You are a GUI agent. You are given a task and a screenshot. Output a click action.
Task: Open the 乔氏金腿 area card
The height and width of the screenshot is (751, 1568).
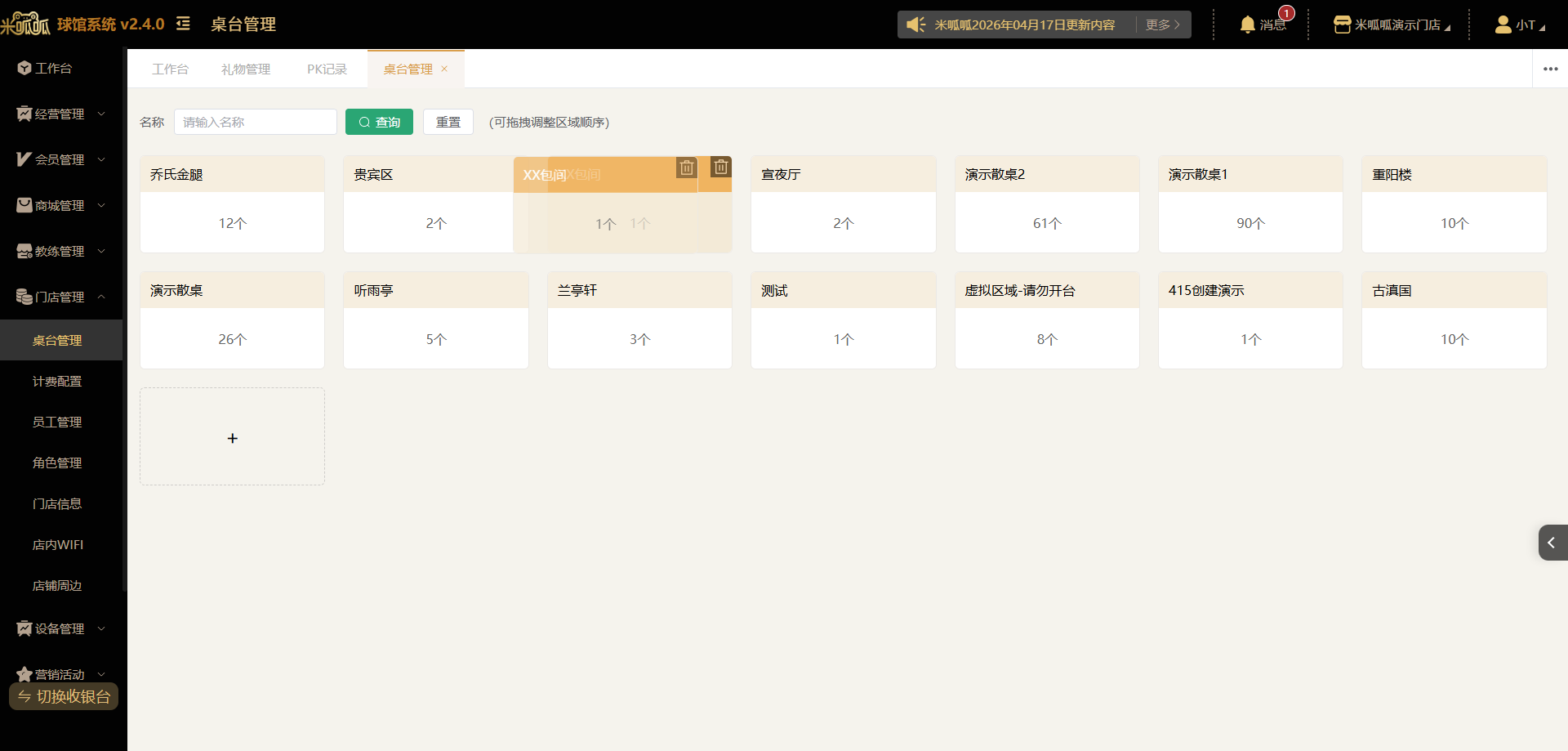(232, 204)
